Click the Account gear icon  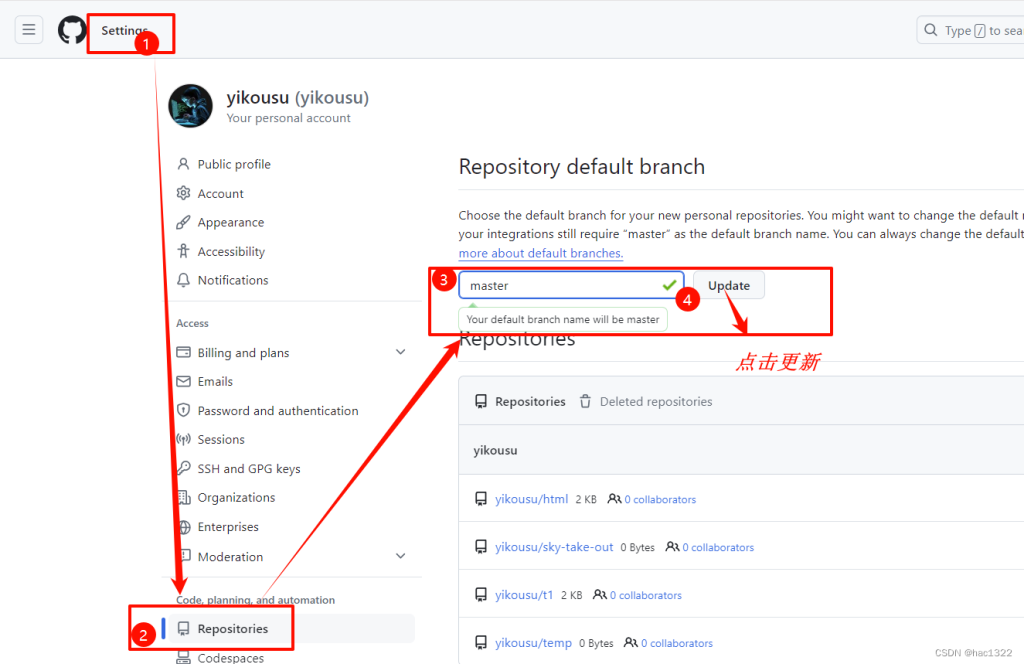[x=183, y=193]
